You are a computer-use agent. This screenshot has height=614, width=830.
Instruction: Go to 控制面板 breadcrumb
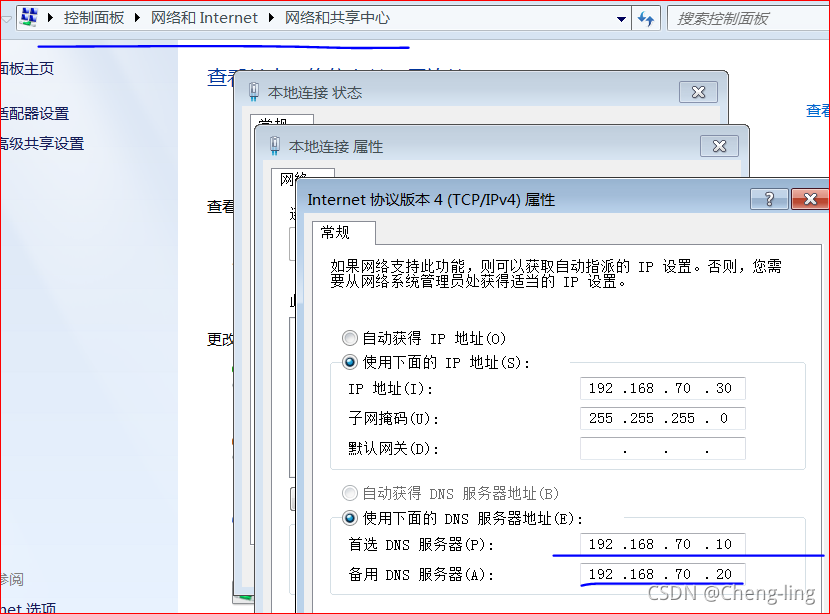tap(94, 17)
